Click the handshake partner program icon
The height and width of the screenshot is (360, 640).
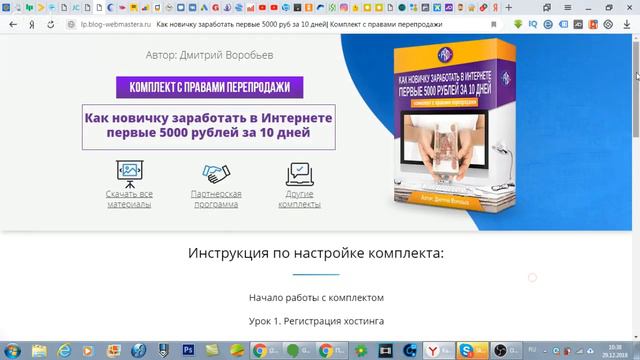coord(216,173)
